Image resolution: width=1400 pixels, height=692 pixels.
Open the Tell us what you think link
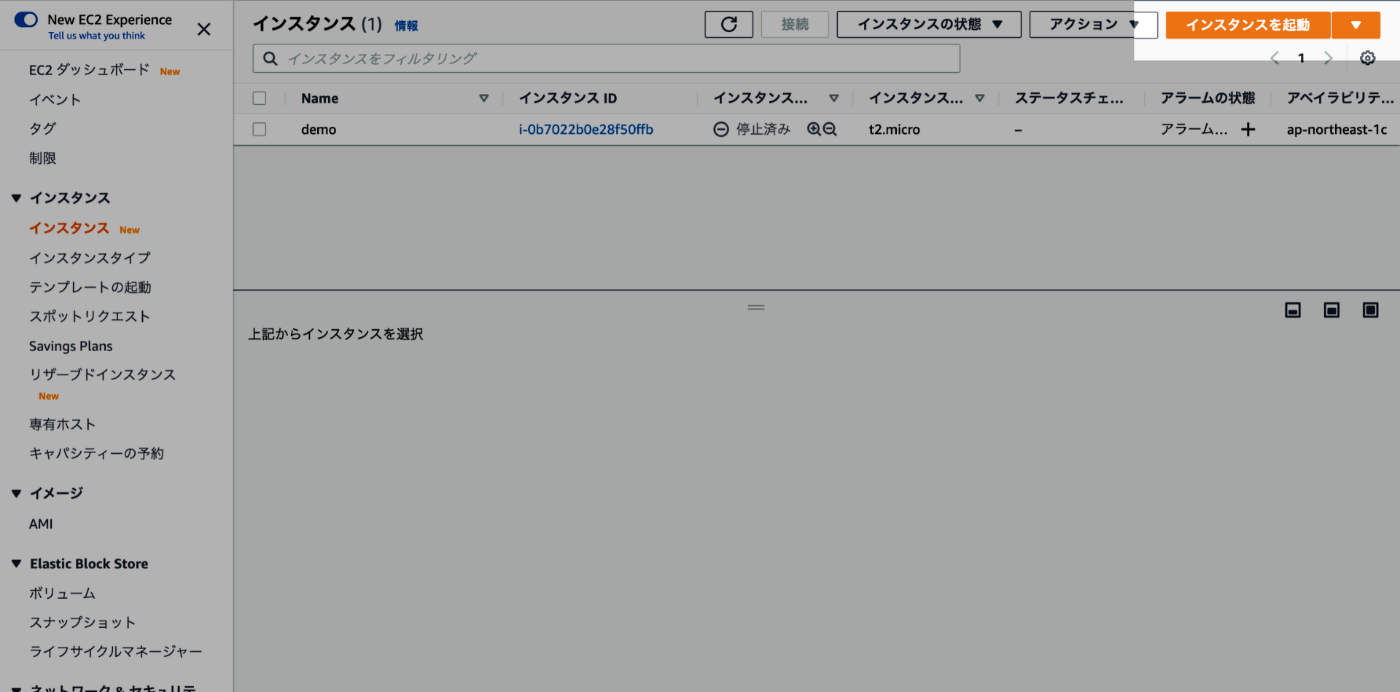click(x=96, y=36)
